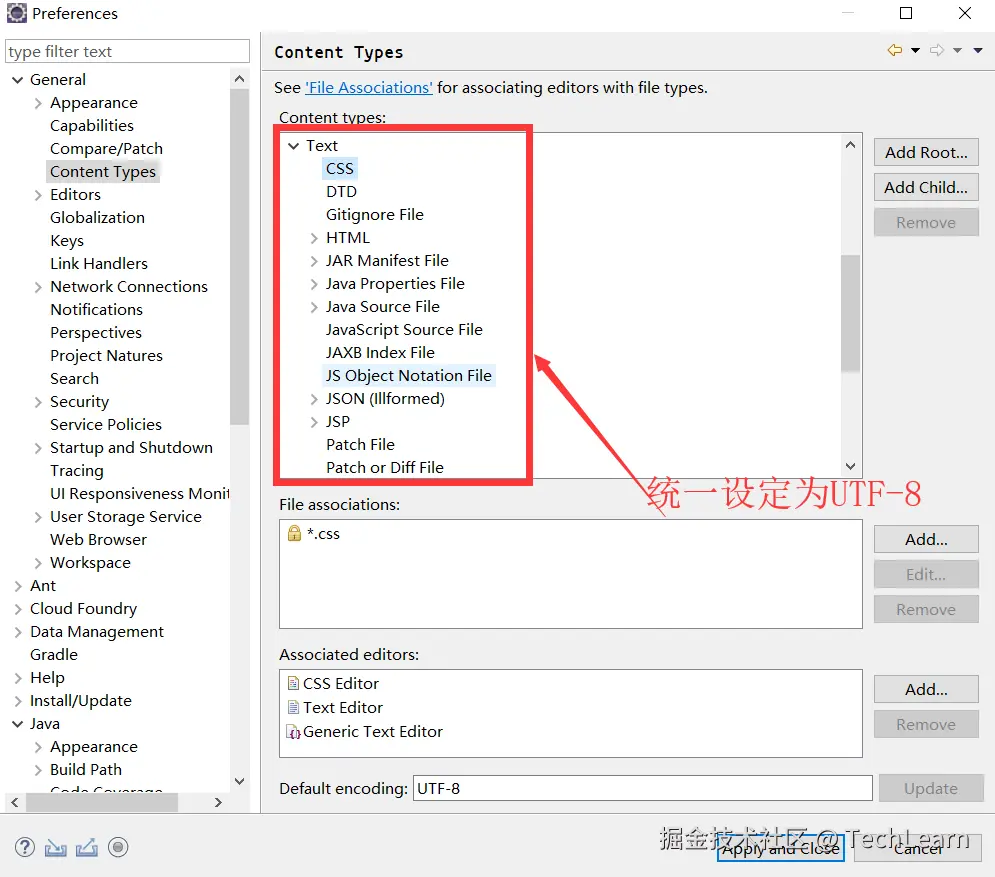
Task: Click the type filter text field
Action: [x=128, y=51]
